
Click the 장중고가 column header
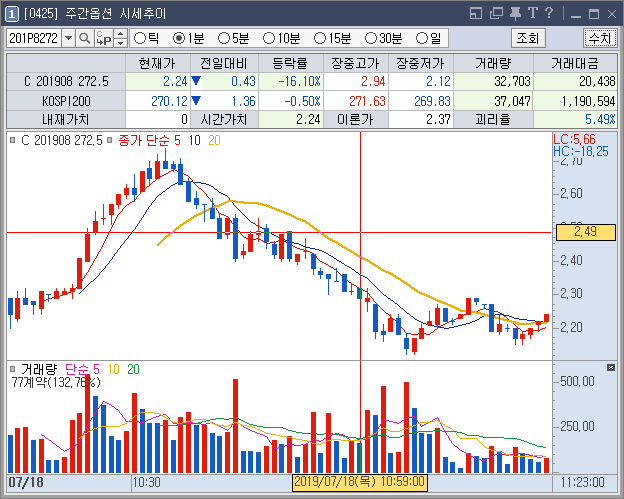[355, 63]
